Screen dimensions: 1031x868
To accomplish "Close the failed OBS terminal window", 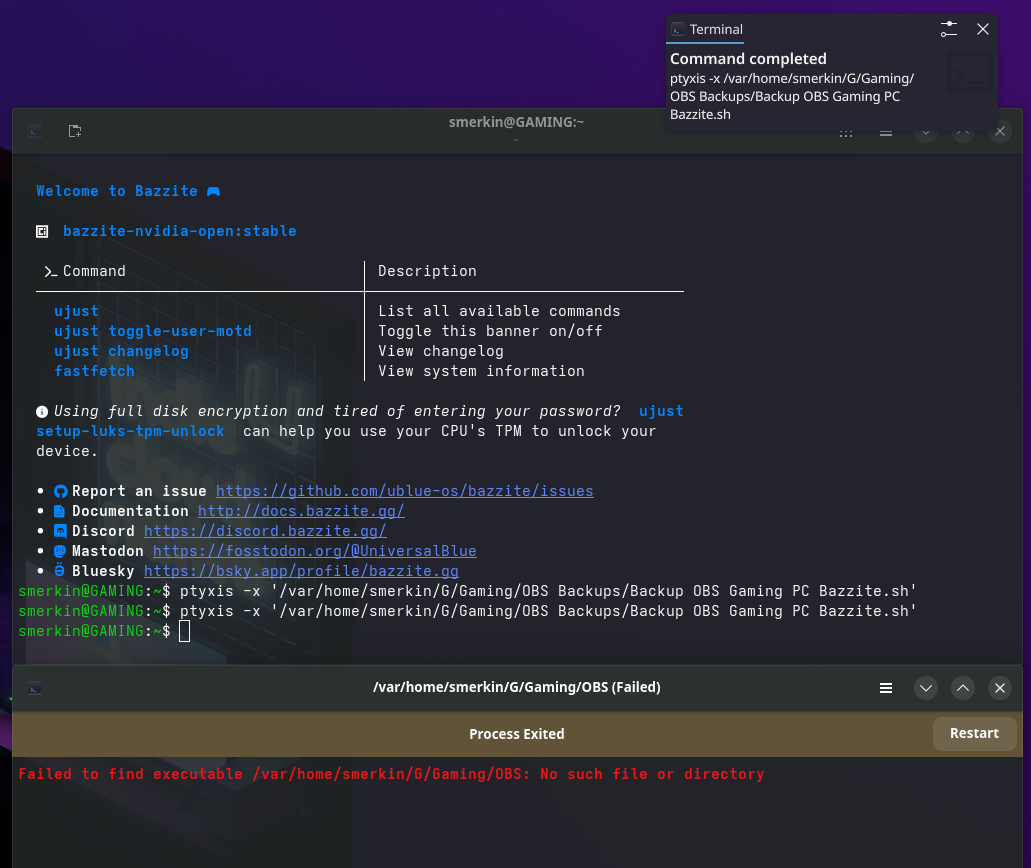I will [x=999, y=688].
